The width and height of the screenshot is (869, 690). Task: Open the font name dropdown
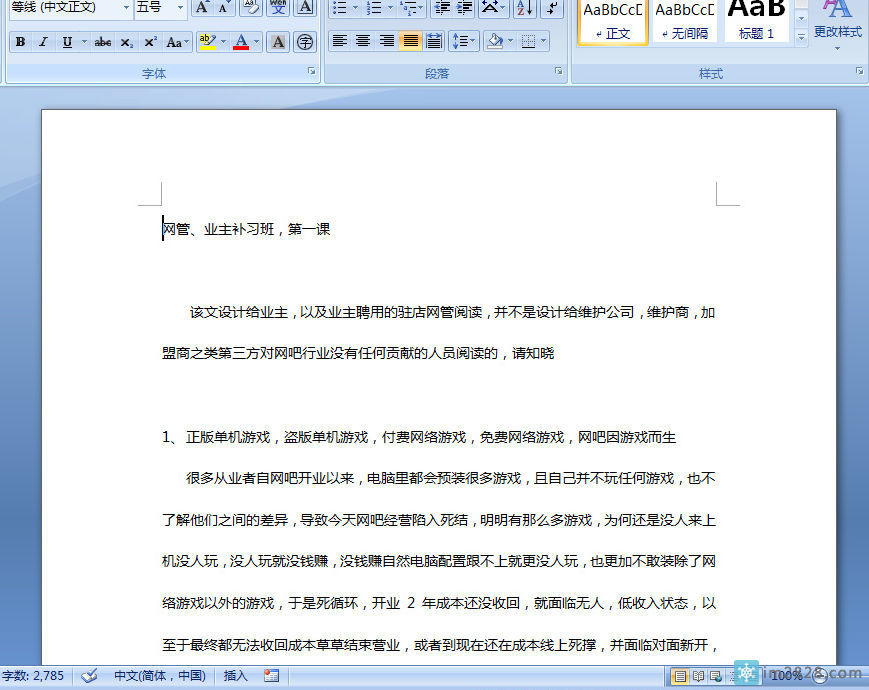coord(128,9)
